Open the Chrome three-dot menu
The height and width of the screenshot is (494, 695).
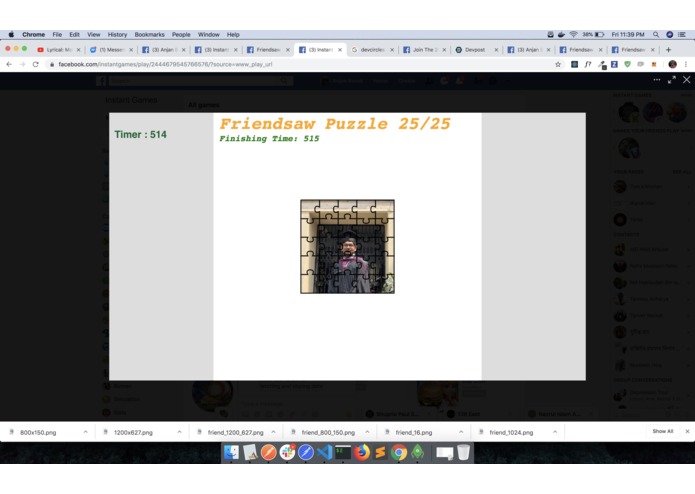686,64
